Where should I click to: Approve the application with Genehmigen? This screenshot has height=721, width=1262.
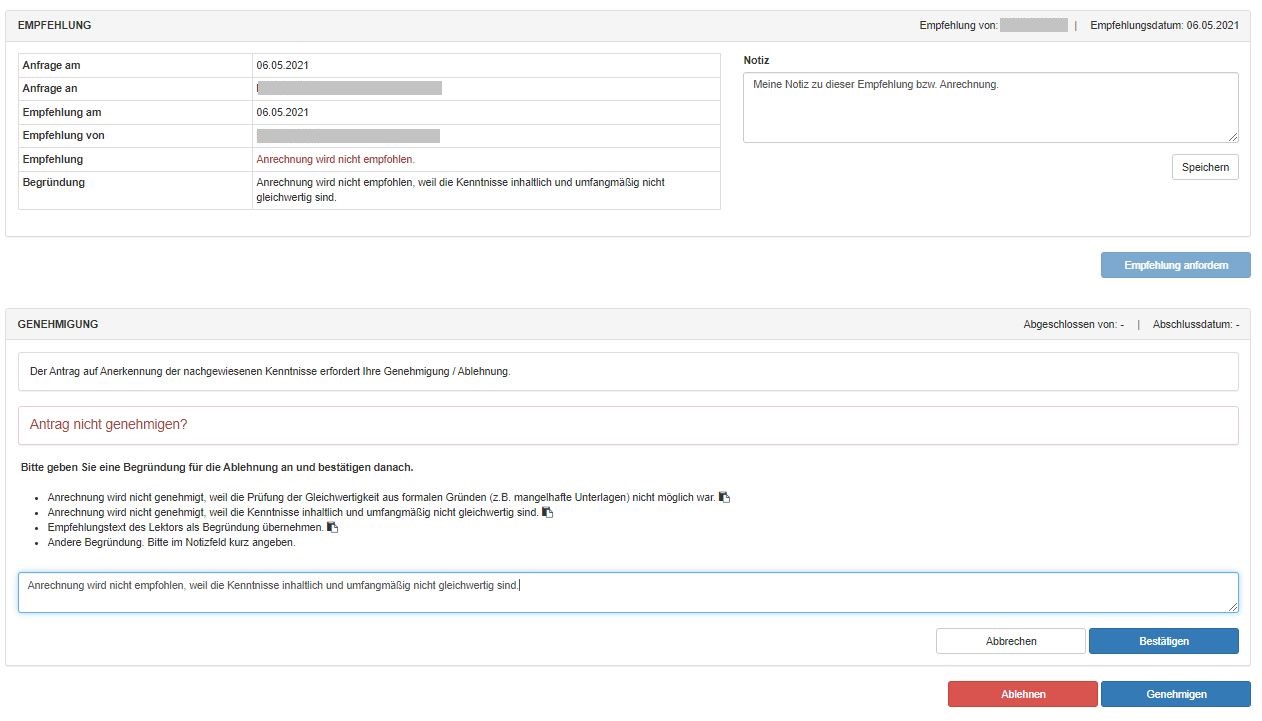click(1175, 694)
